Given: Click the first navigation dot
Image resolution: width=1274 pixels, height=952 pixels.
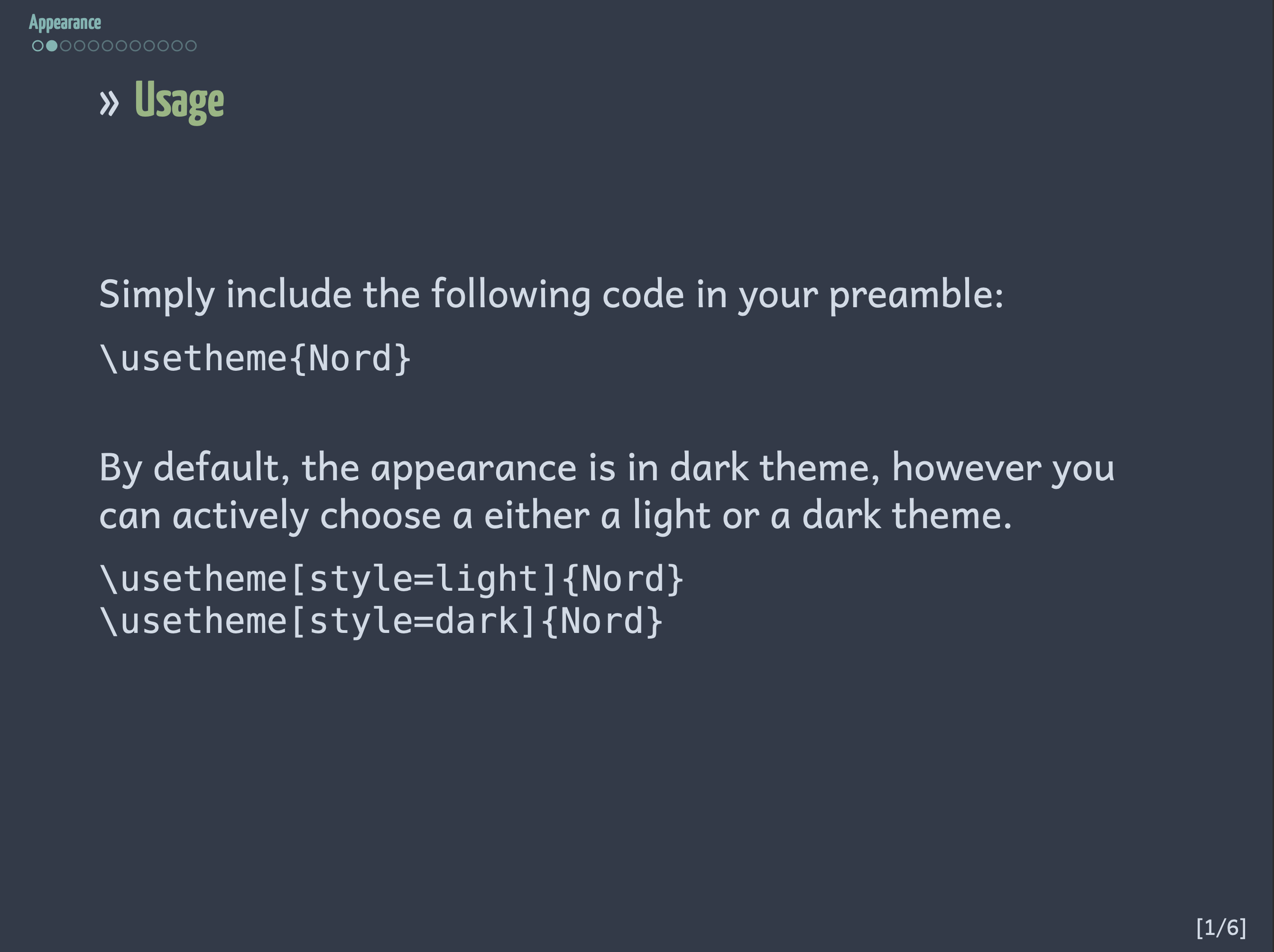Looking at the screenshot, I should pos(37,46).
